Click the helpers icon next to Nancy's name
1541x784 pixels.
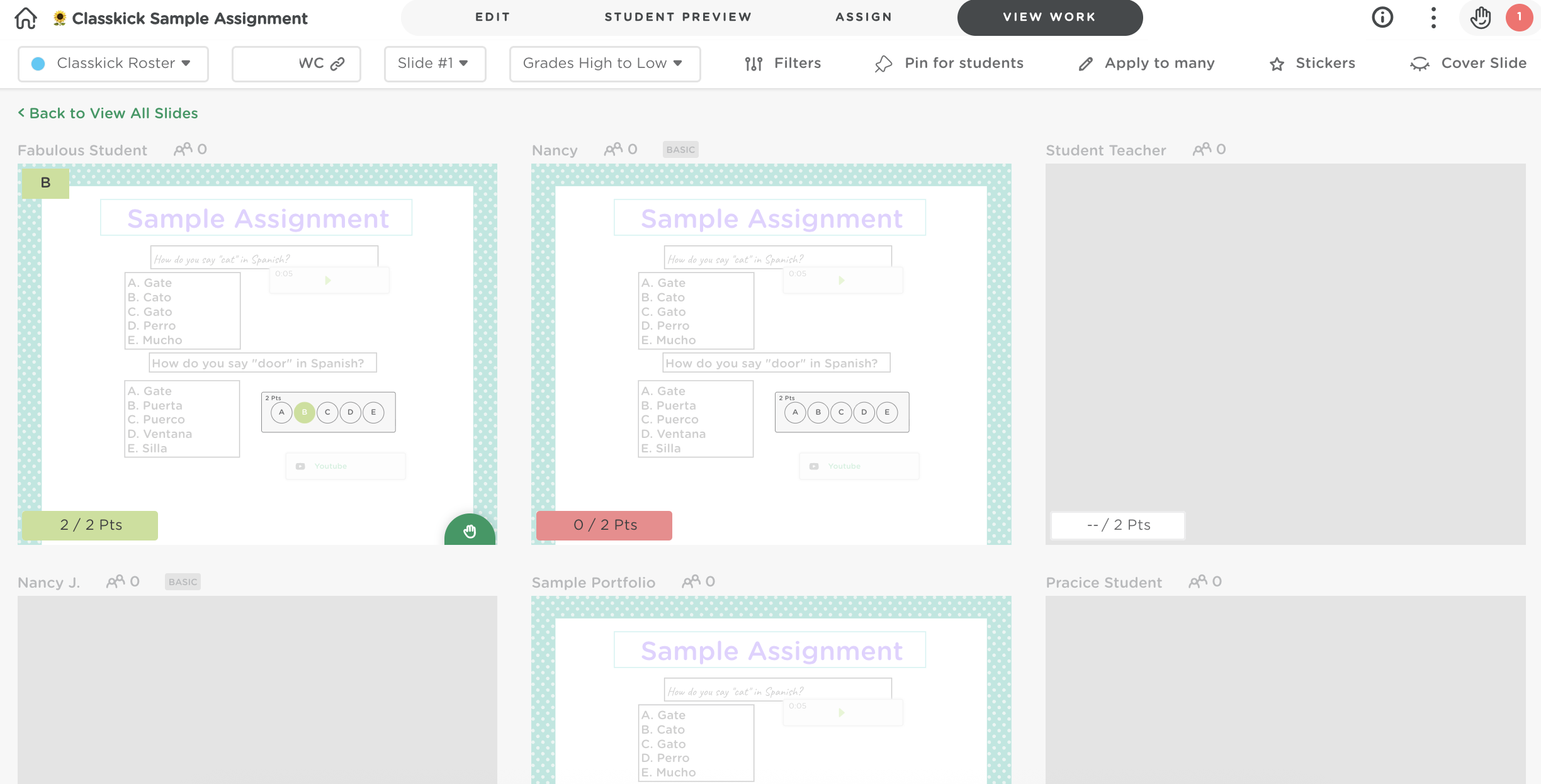click(x=613, y=149)
